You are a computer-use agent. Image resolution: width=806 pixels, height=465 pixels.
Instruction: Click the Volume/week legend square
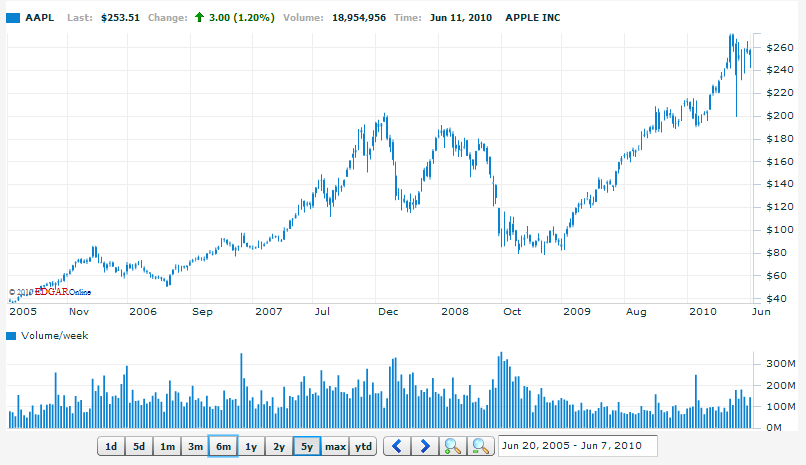[12, 336]
